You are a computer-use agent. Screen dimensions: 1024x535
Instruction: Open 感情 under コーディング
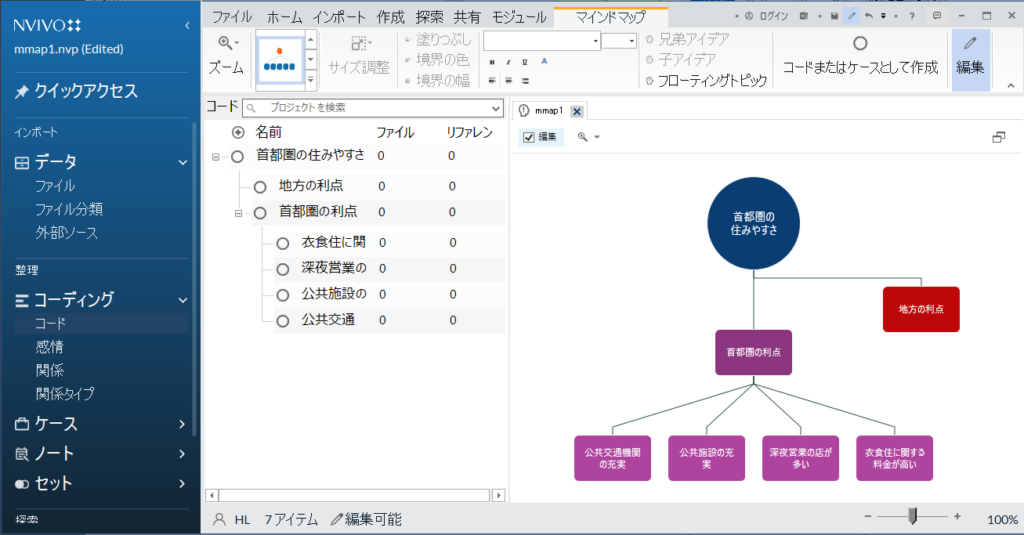click(x=50, y=347)
